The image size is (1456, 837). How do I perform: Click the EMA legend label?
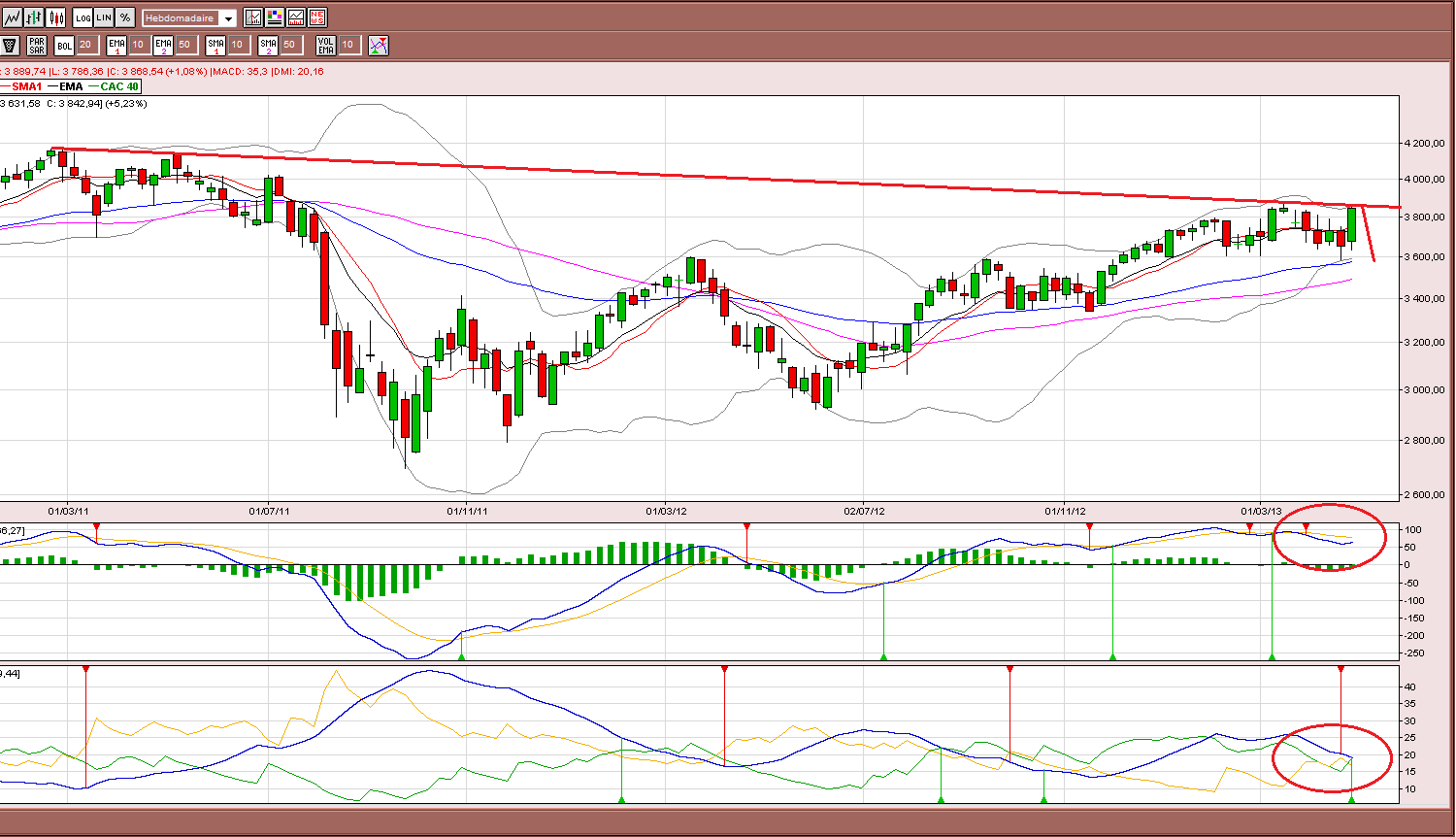[71, 87]
